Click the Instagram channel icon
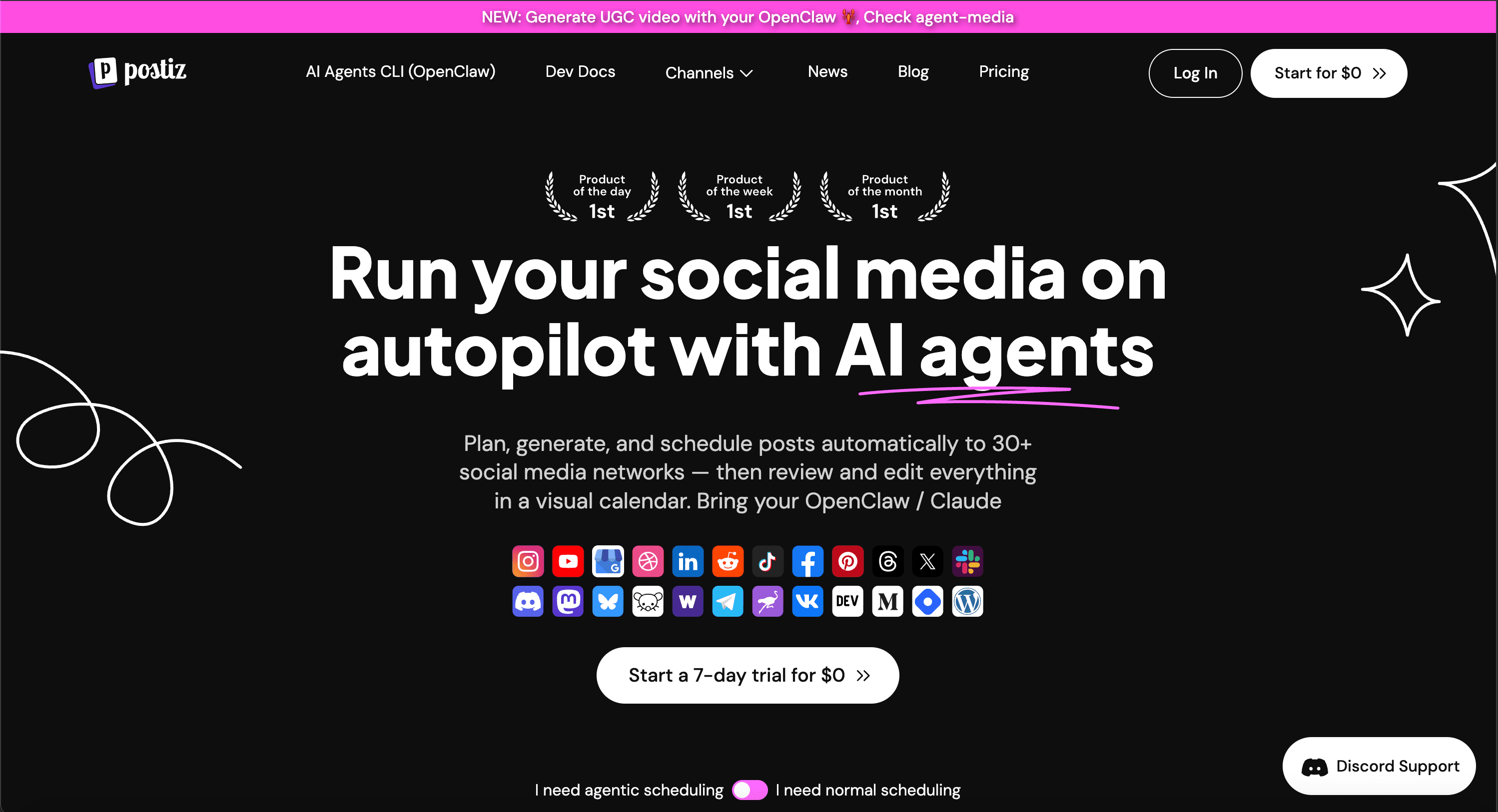The image size is (1498, 812). [528, 561]
